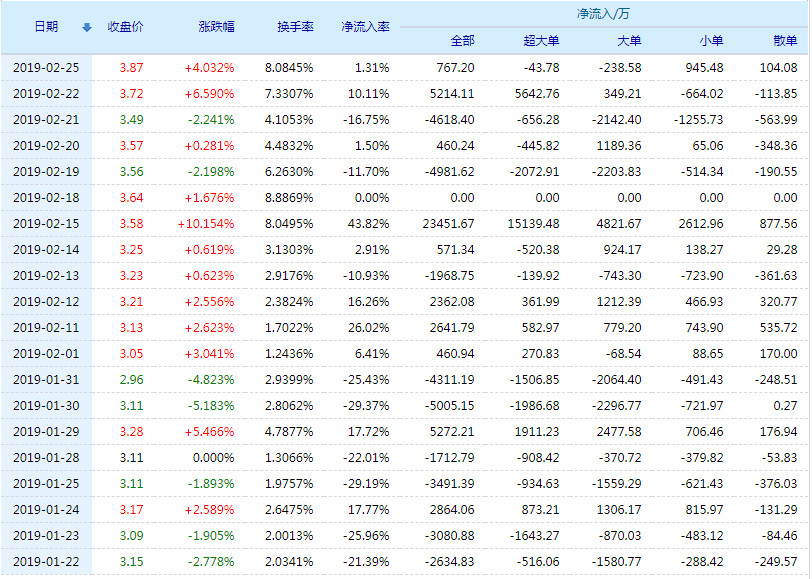The width and height of the screenshot is (812, 579).
Task: Click the extra-large order value 15139.48
Action: coord(533,224)
